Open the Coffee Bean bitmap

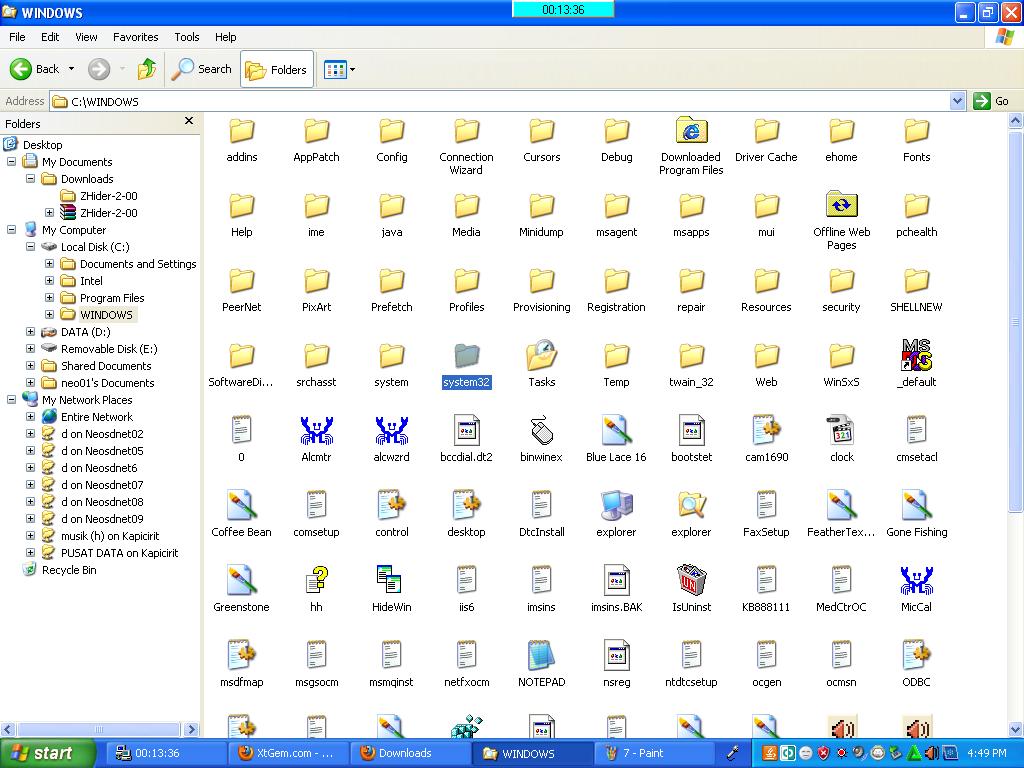241,506
